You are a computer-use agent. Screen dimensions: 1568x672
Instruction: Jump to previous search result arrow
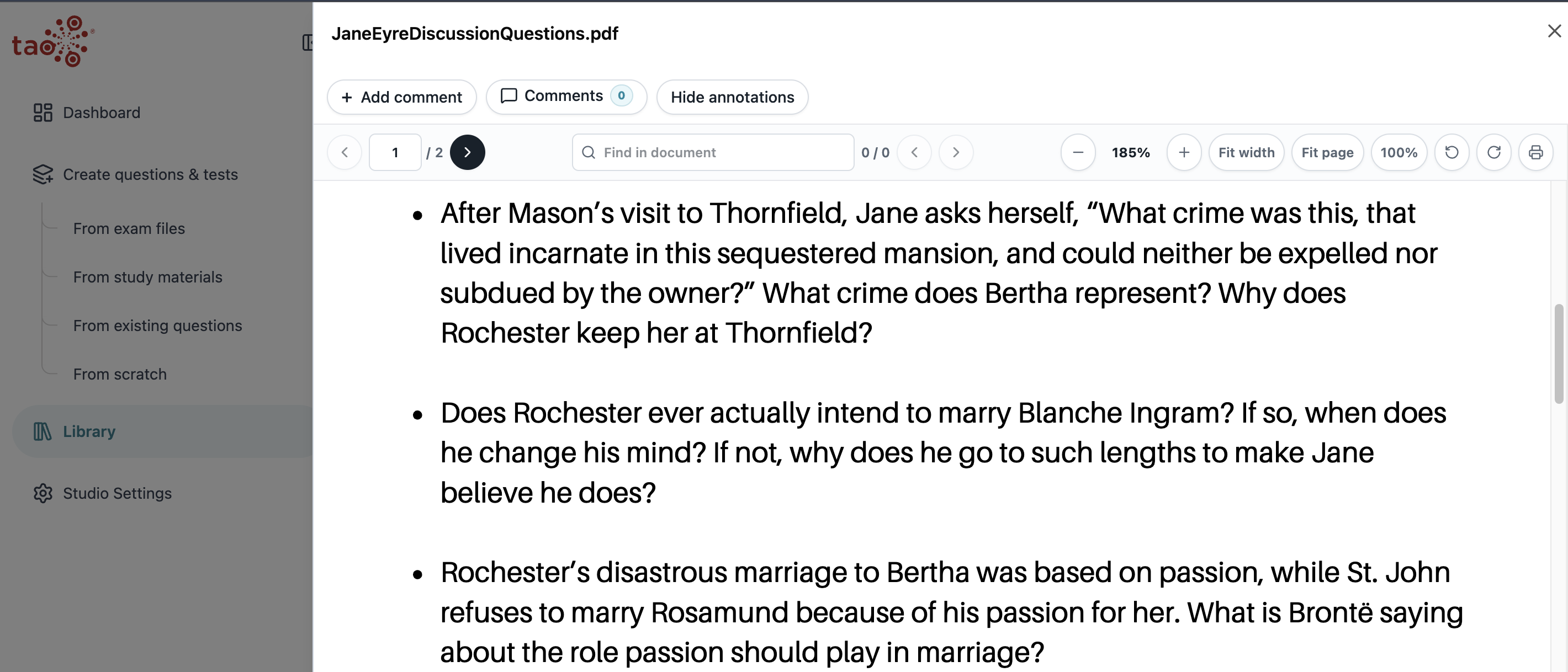914,152
